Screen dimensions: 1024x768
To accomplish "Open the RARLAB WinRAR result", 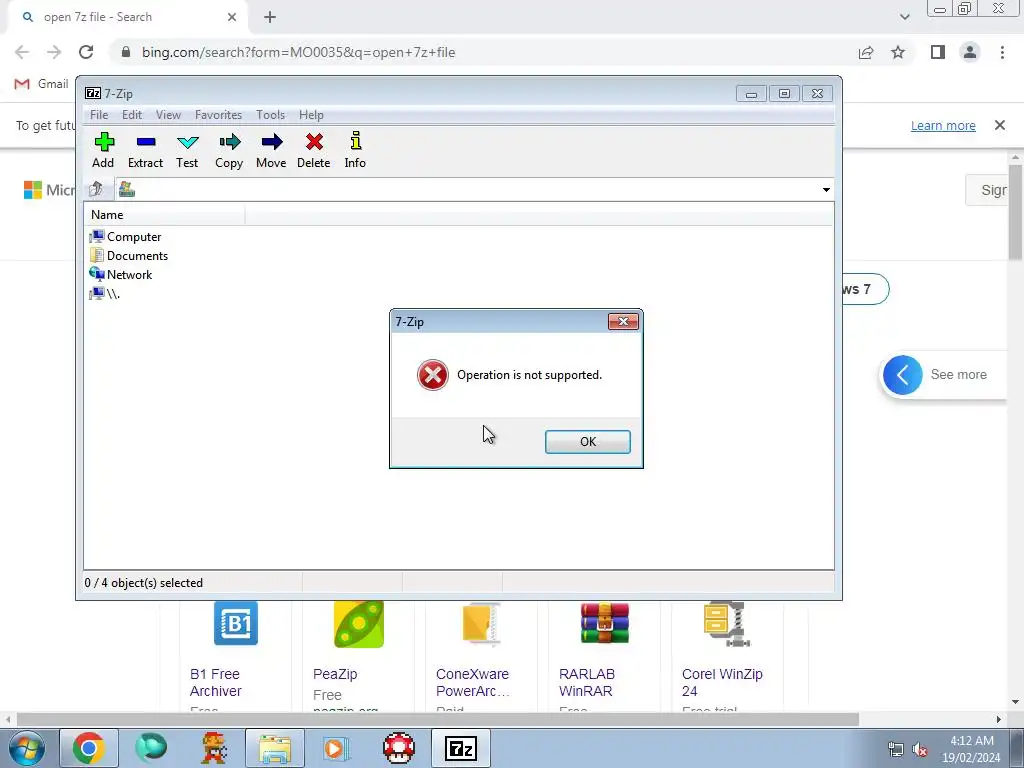I will tap(586, 682).
